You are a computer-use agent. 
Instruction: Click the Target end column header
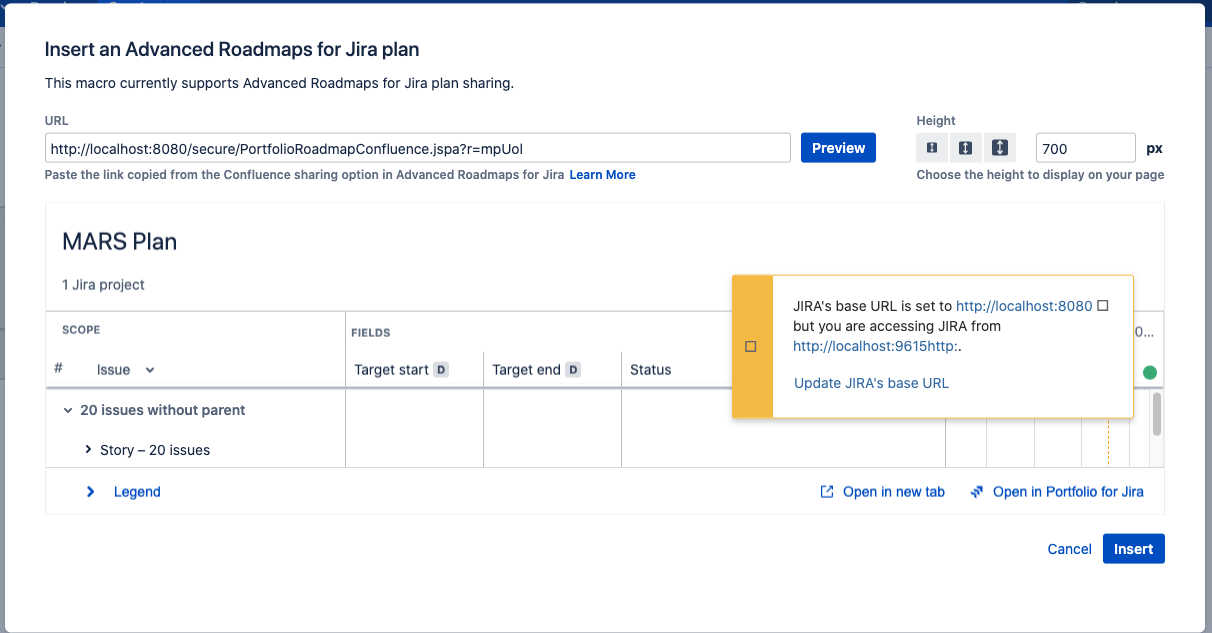pyautogui.click(x=526, y=370)
